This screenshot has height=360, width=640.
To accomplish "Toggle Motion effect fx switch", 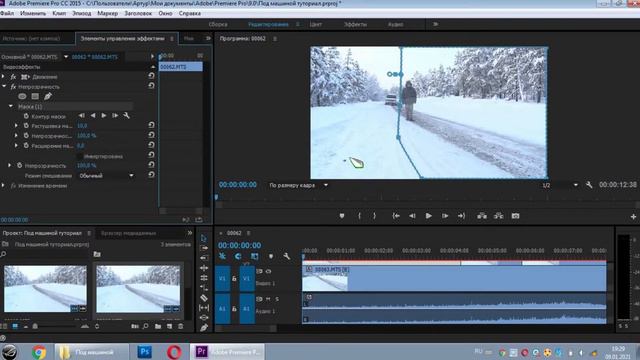I will (x=13, y=77).
